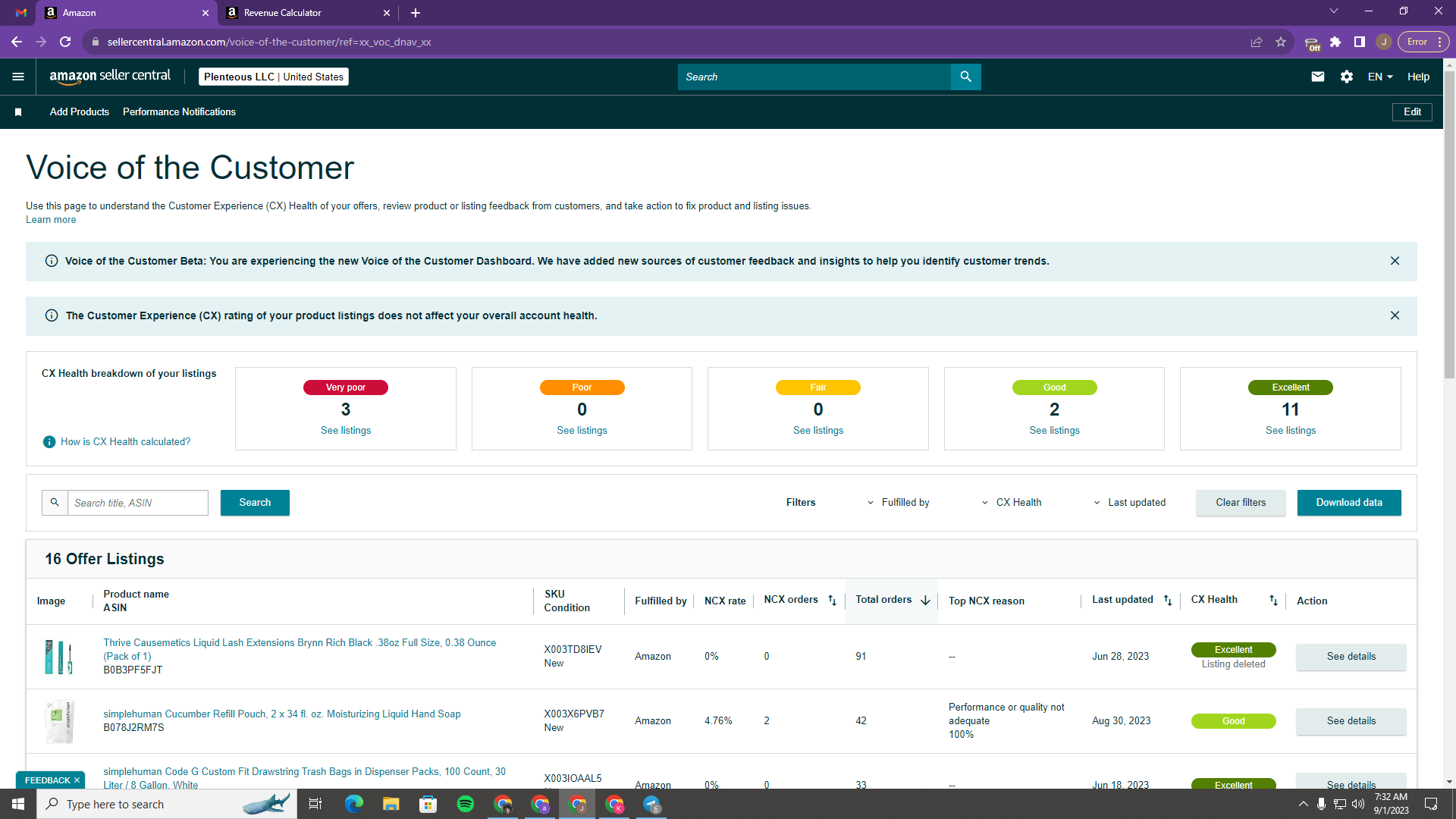See listings under Excellent

1291,431
